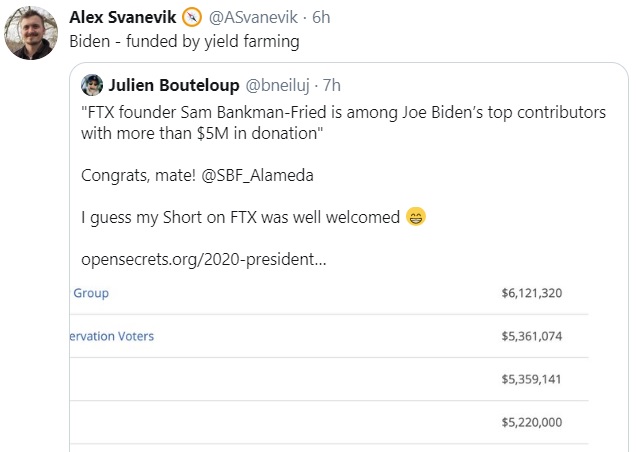Click the $5,361,074 amount
639x452 pixels.
tap(531, 336)
